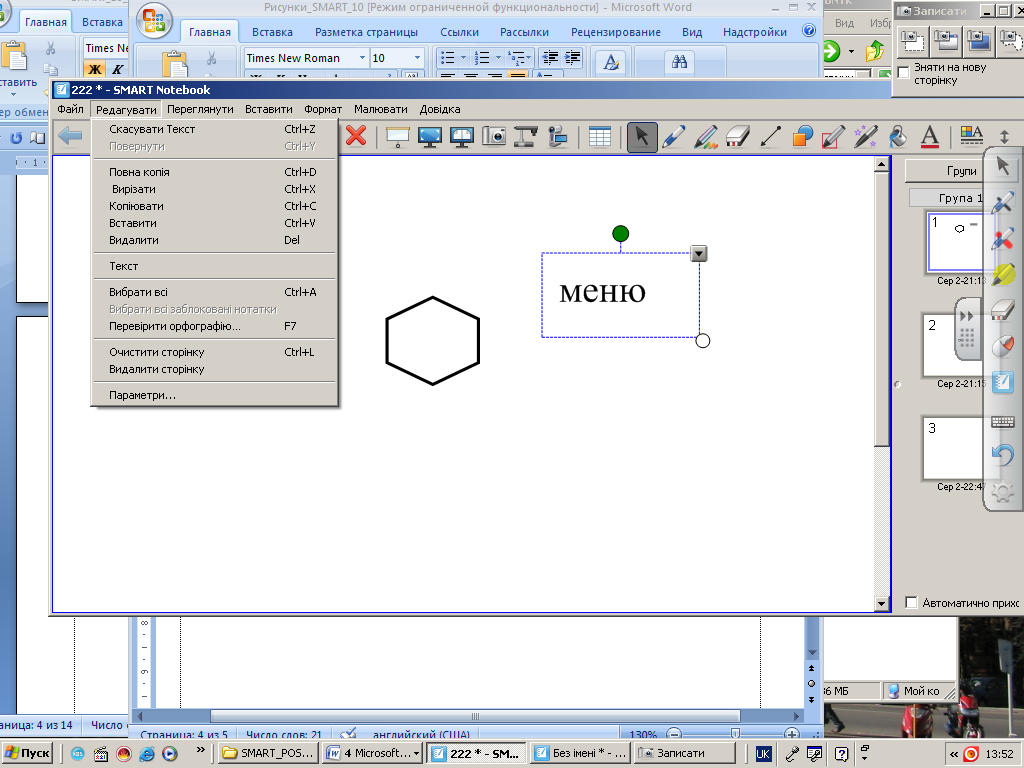Choose the Text tool letter A

click(929, 136)
